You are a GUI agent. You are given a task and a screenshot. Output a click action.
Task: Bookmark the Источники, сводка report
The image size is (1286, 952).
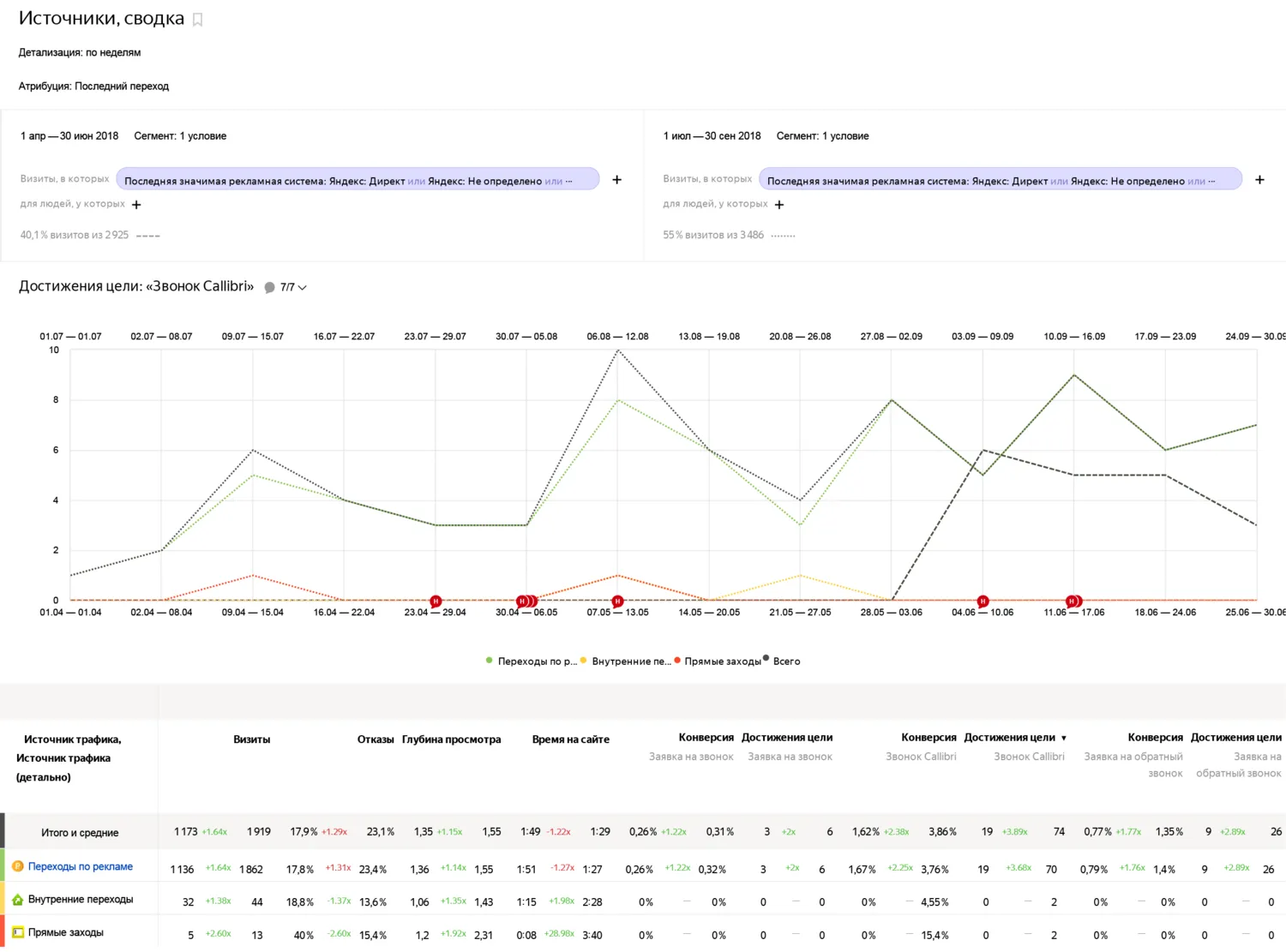(x=197, y=20)
